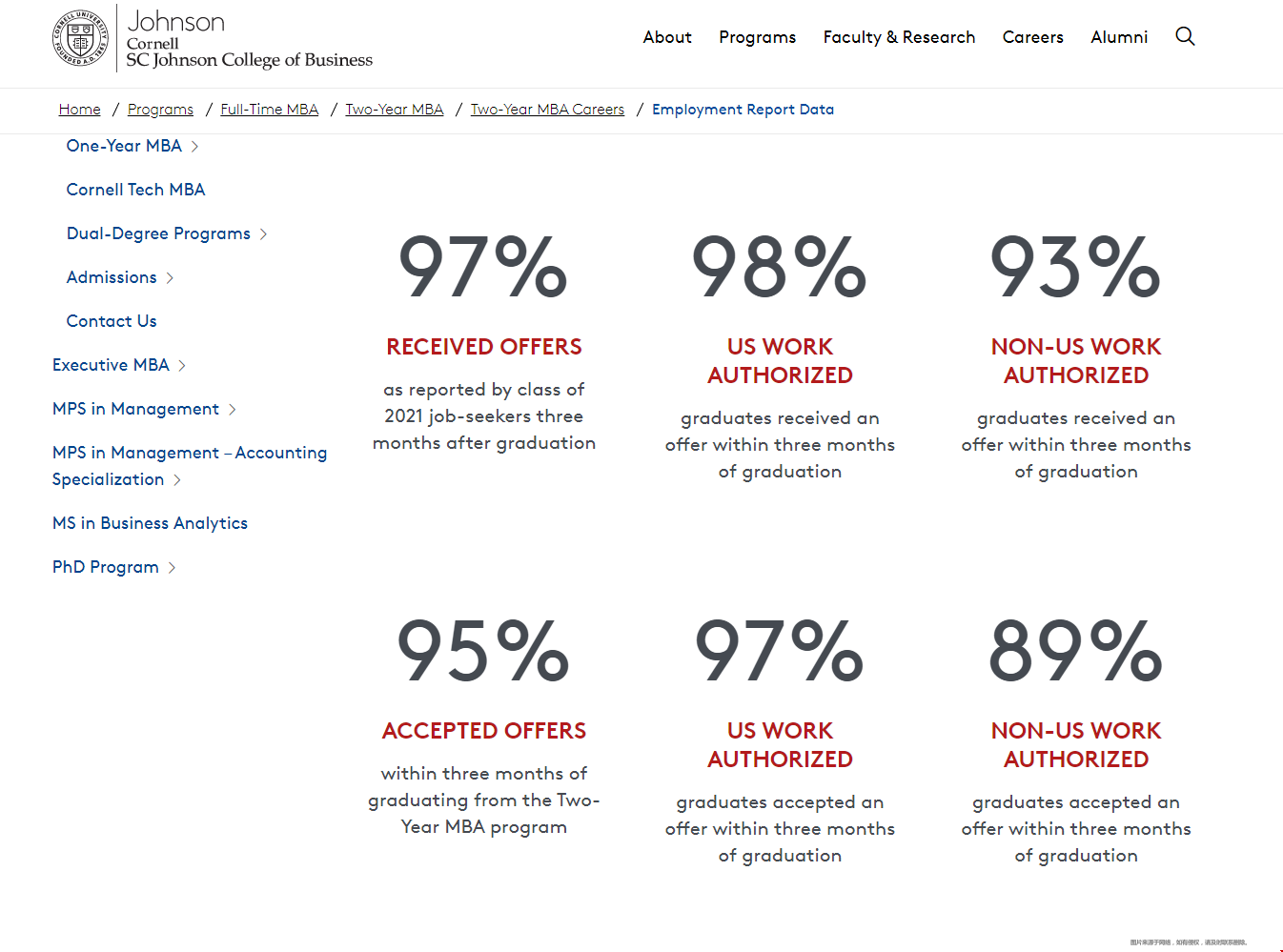This screenshot has width=1283, height=952.
Task: Expand the One-Year MBA chevron
Action: click(x=195, y=147)
